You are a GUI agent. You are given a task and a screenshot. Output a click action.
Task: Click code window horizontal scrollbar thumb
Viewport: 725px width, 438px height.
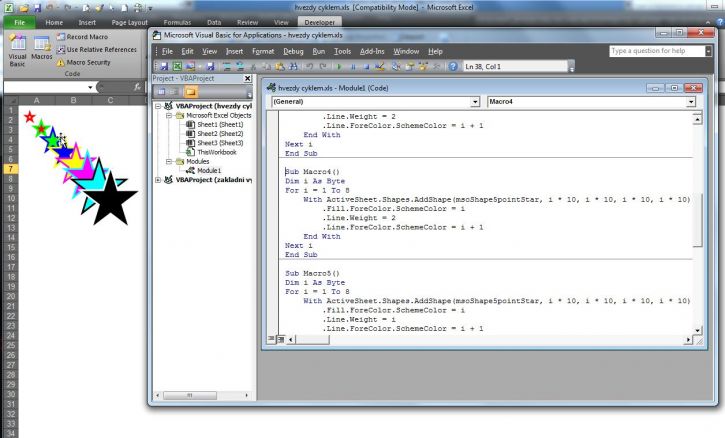pyautogui.click(x=313, y=339)
